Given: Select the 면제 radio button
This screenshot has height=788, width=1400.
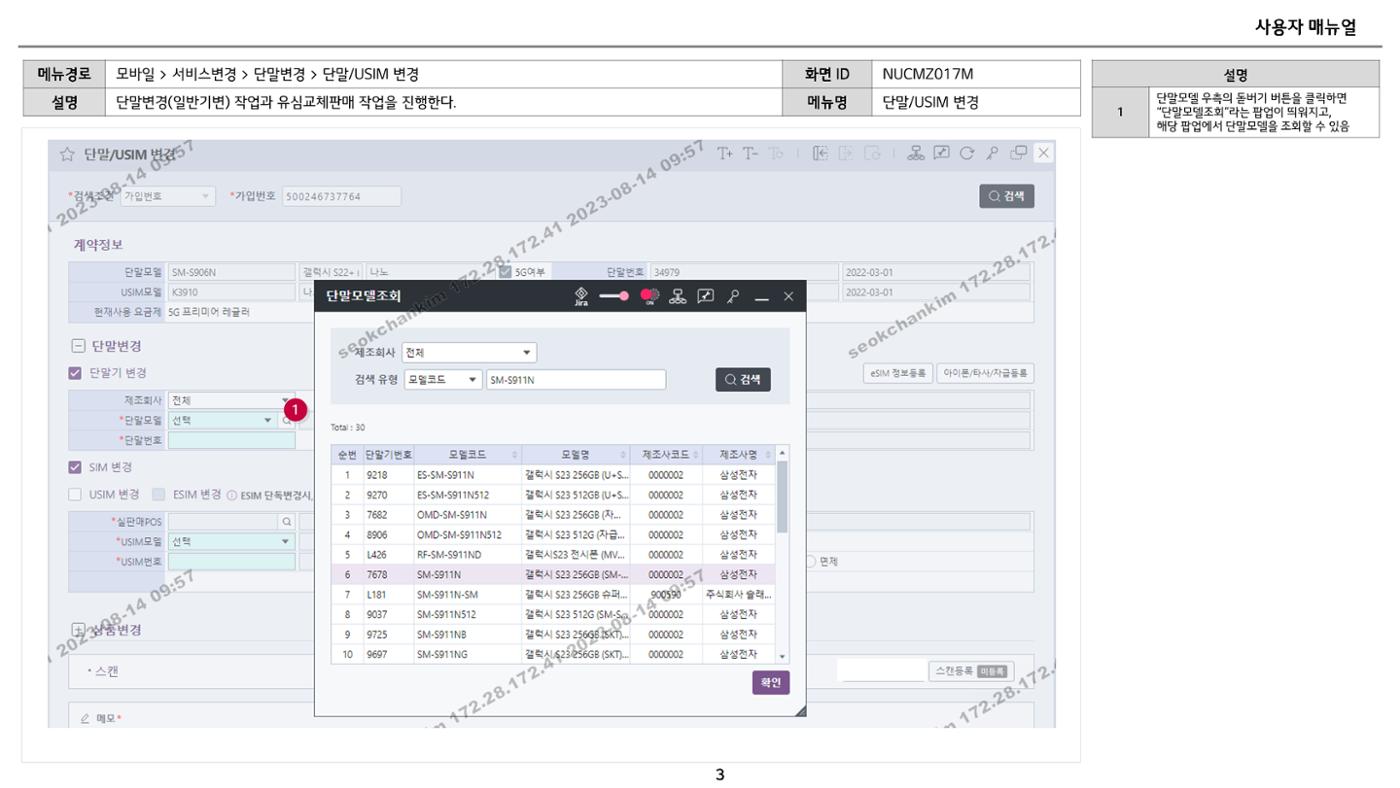Looking at the screenshot, I should (809, 561).
